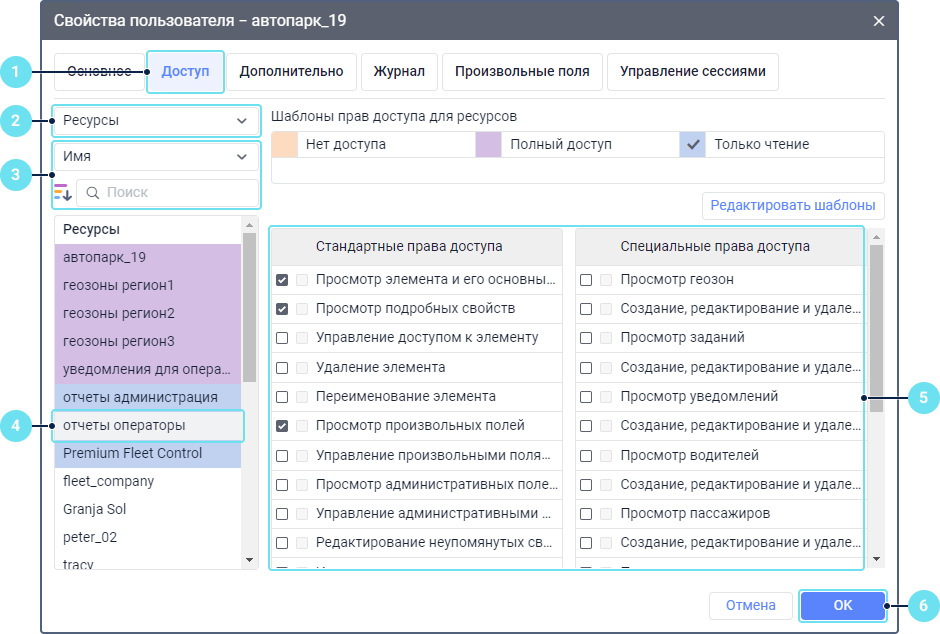
Task: Click the access rights panel scroll-up arrow
Action: (876, 238)
